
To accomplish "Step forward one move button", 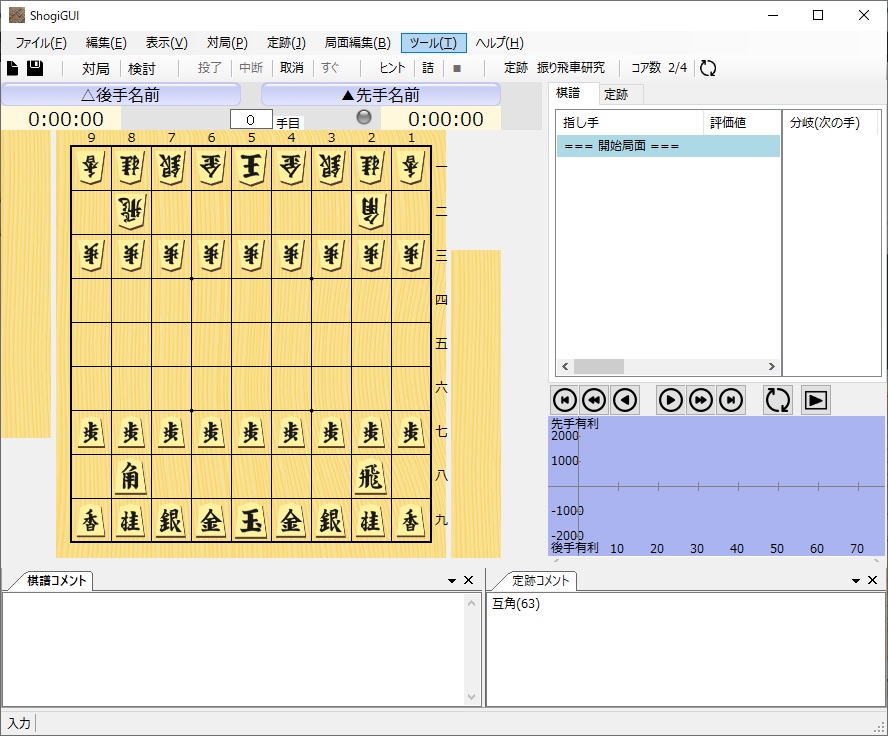I will click(x=671, y=400).
